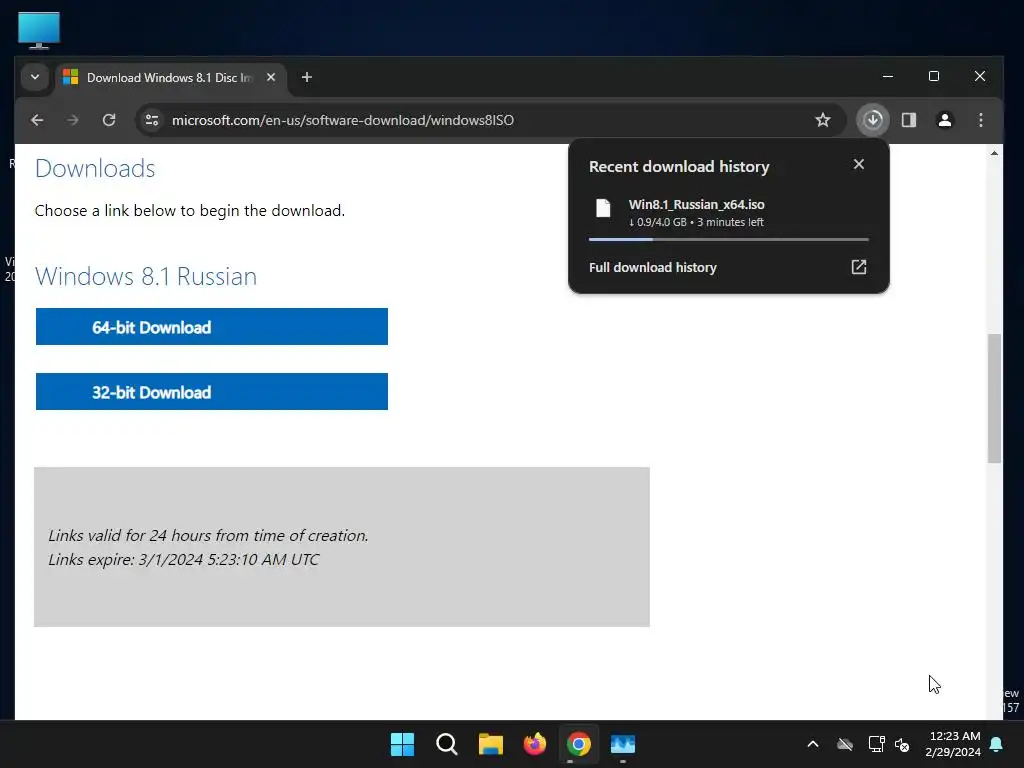Open the network tray icon
Image resolution: width=1024 pixels, height=768 pixels.
coord(876,744)
